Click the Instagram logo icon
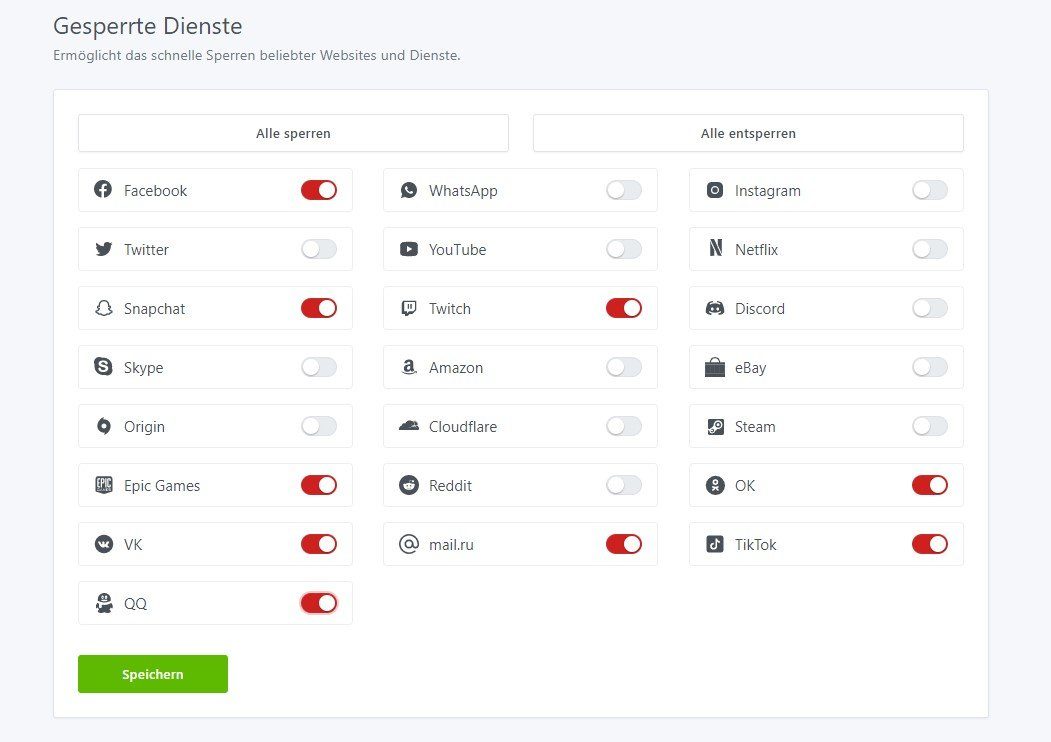 (714, 190)
